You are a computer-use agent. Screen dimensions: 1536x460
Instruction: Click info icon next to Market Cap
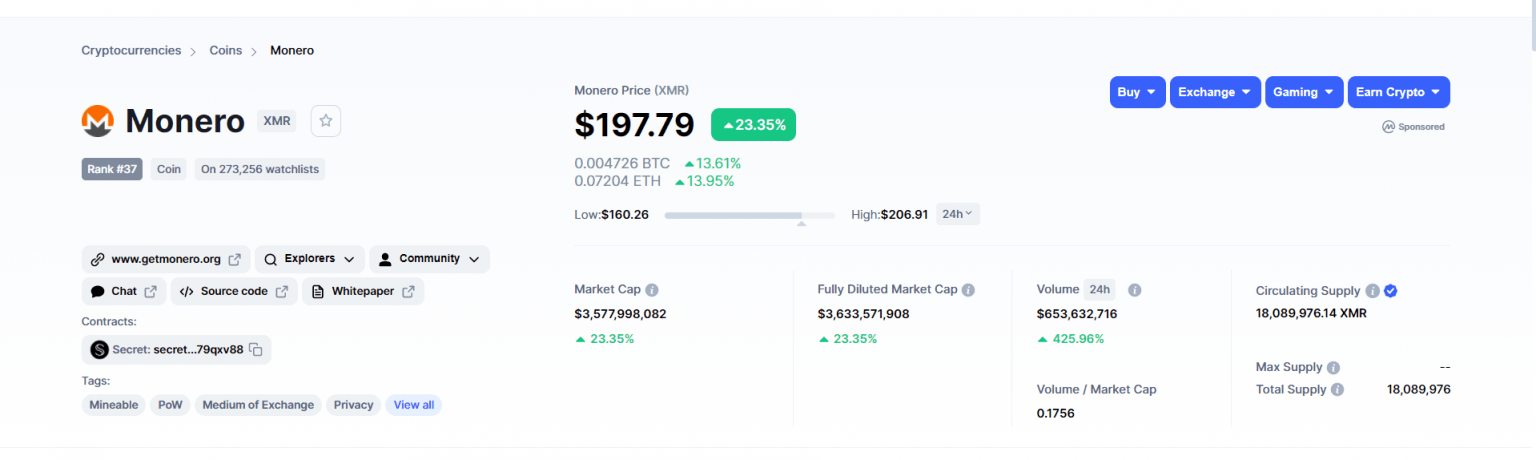pyautogui.click(x=652, y=290)
